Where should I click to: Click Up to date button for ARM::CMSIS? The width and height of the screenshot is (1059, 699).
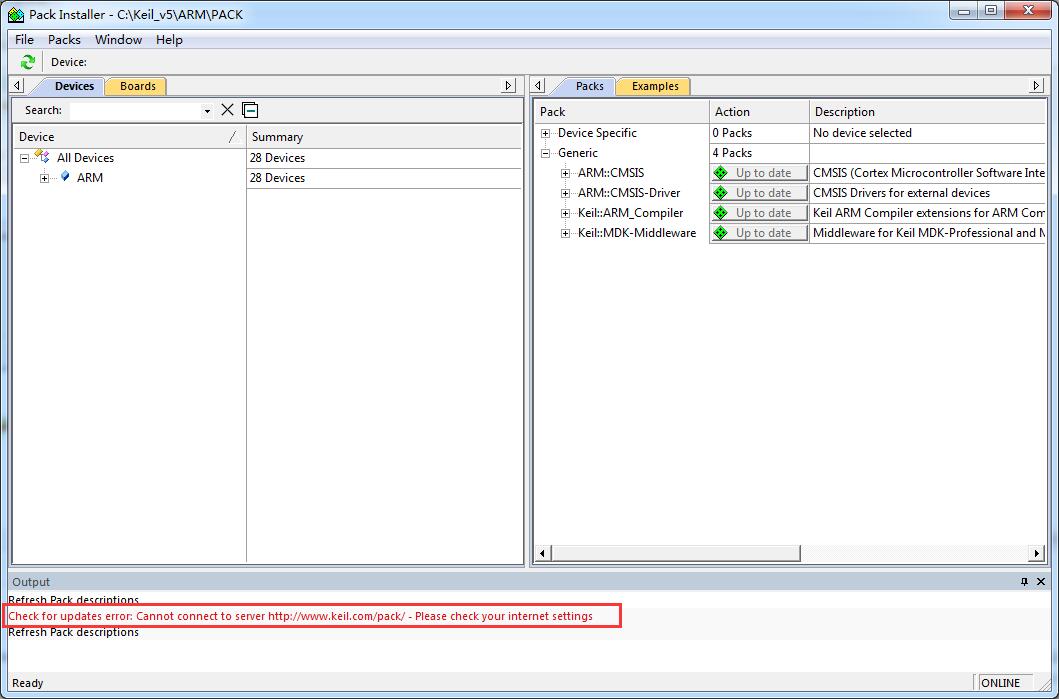(x=760, y=173)
